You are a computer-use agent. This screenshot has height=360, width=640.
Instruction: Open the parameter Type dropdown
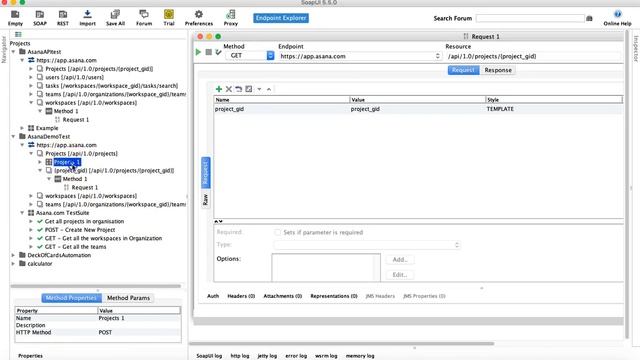point(367,245)
